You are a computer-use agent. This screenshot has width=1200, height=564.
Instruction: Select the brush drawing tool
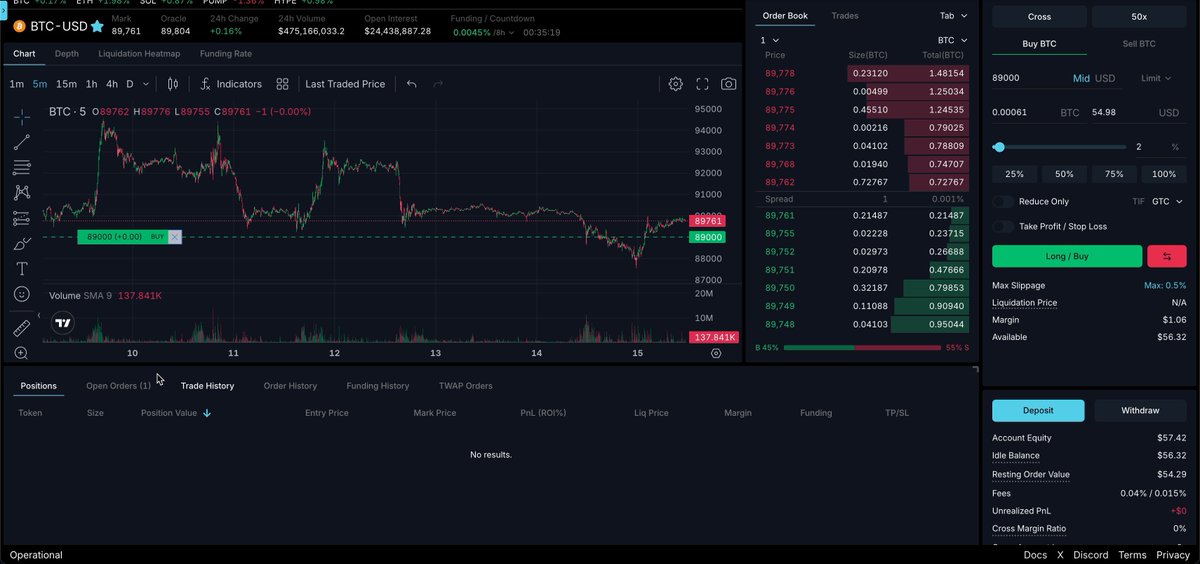pyautogui.click(x=21, y=243)
